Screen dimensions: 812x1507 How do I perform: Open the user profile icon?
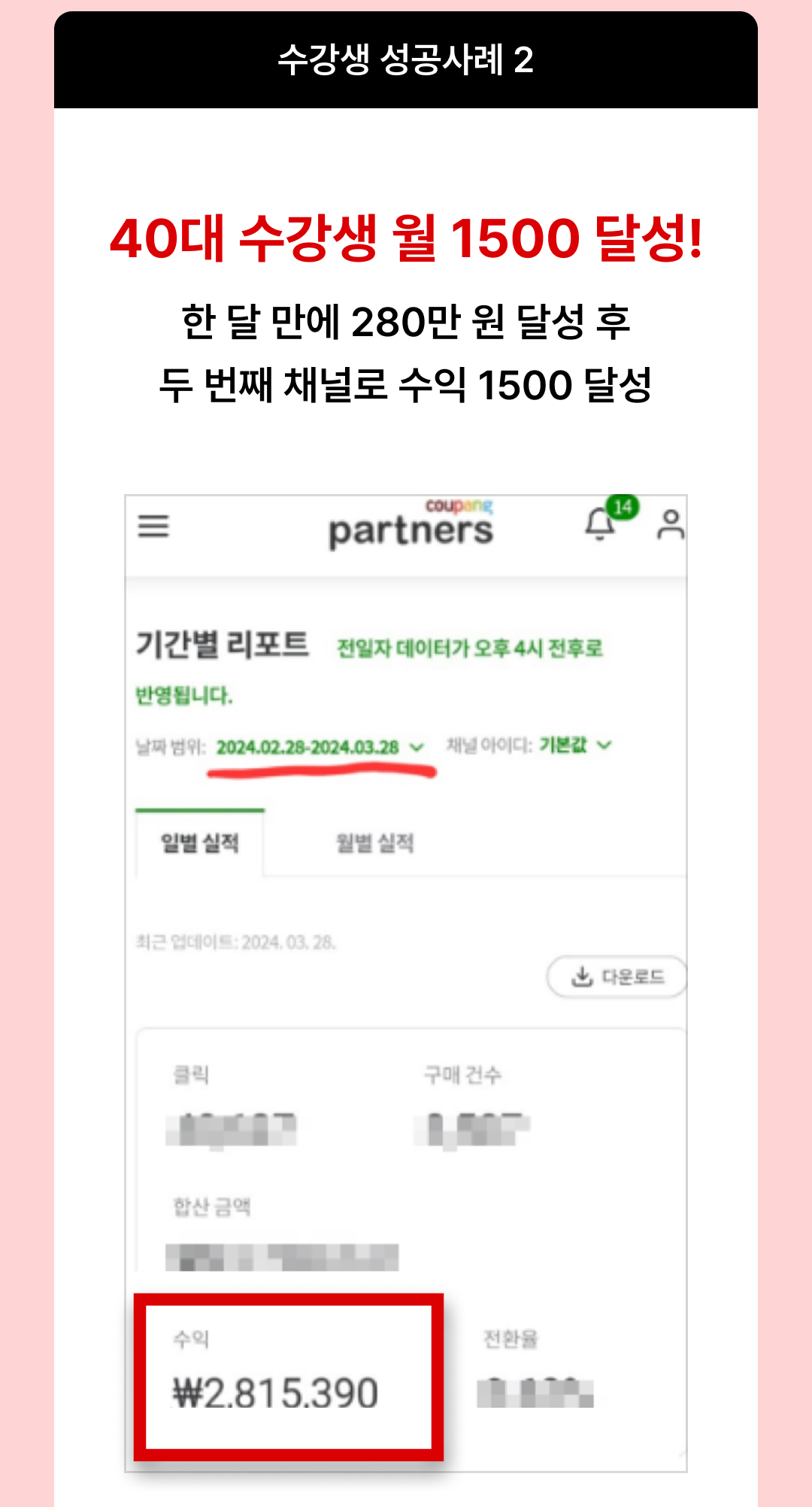(x=671, y=525)
